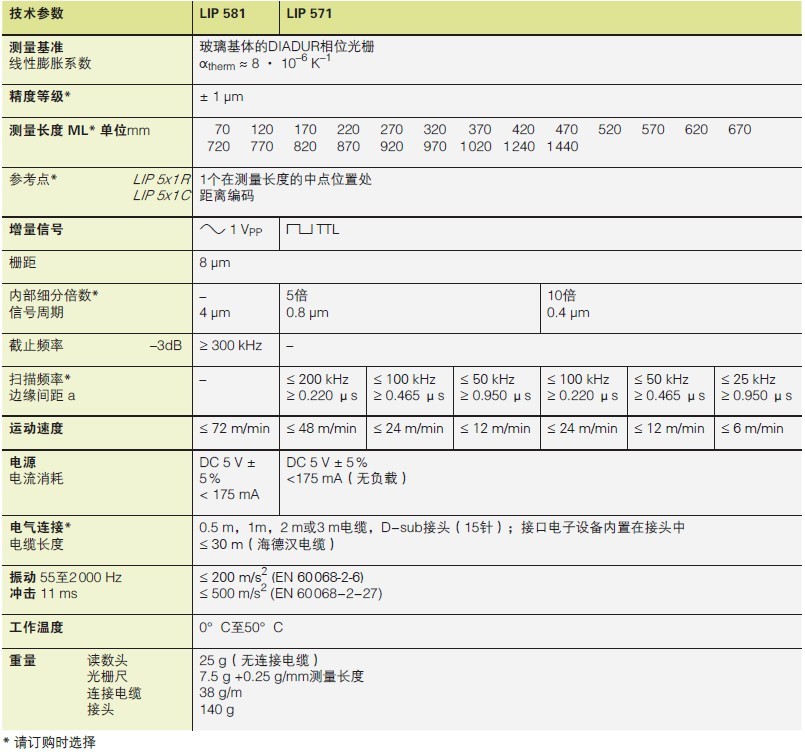Screen dimensions: 805x752
Task: Select the speed value ≤ 72 m/min
Action: 235,428
